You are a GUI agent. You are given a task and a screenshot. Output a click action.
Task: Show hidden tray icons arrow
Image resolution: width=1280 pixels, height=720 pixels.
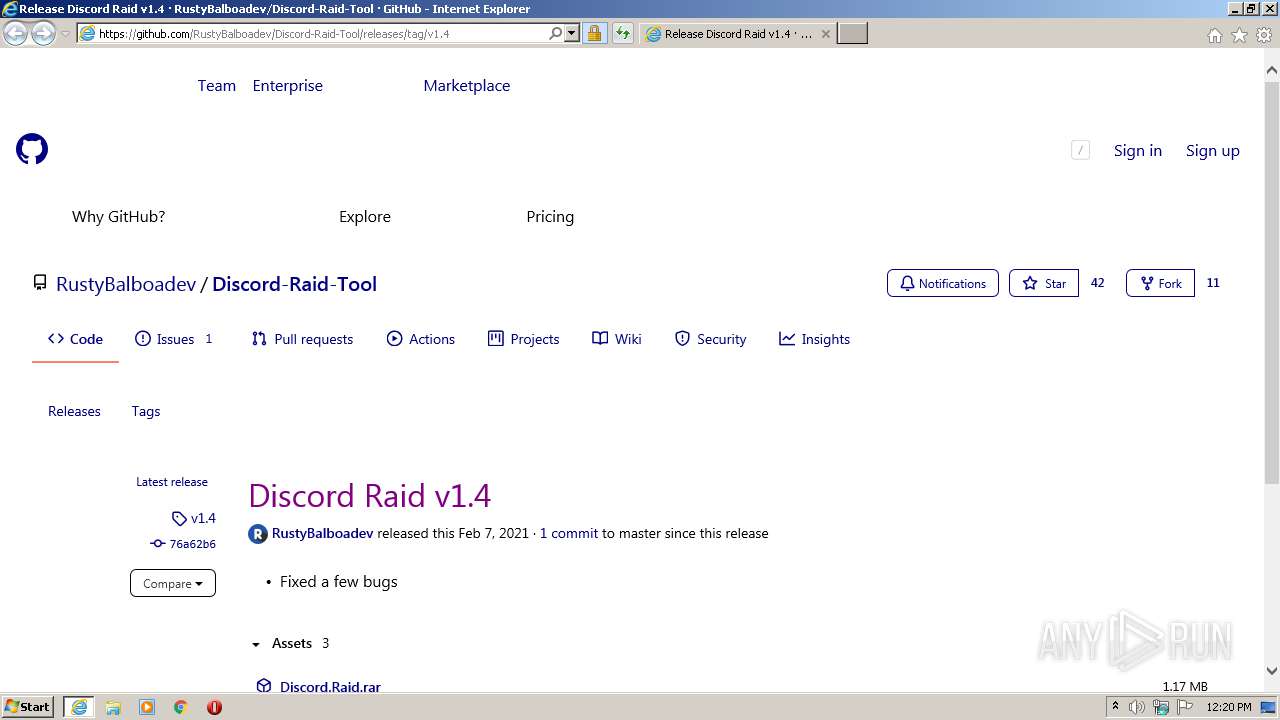[1115, 707]
